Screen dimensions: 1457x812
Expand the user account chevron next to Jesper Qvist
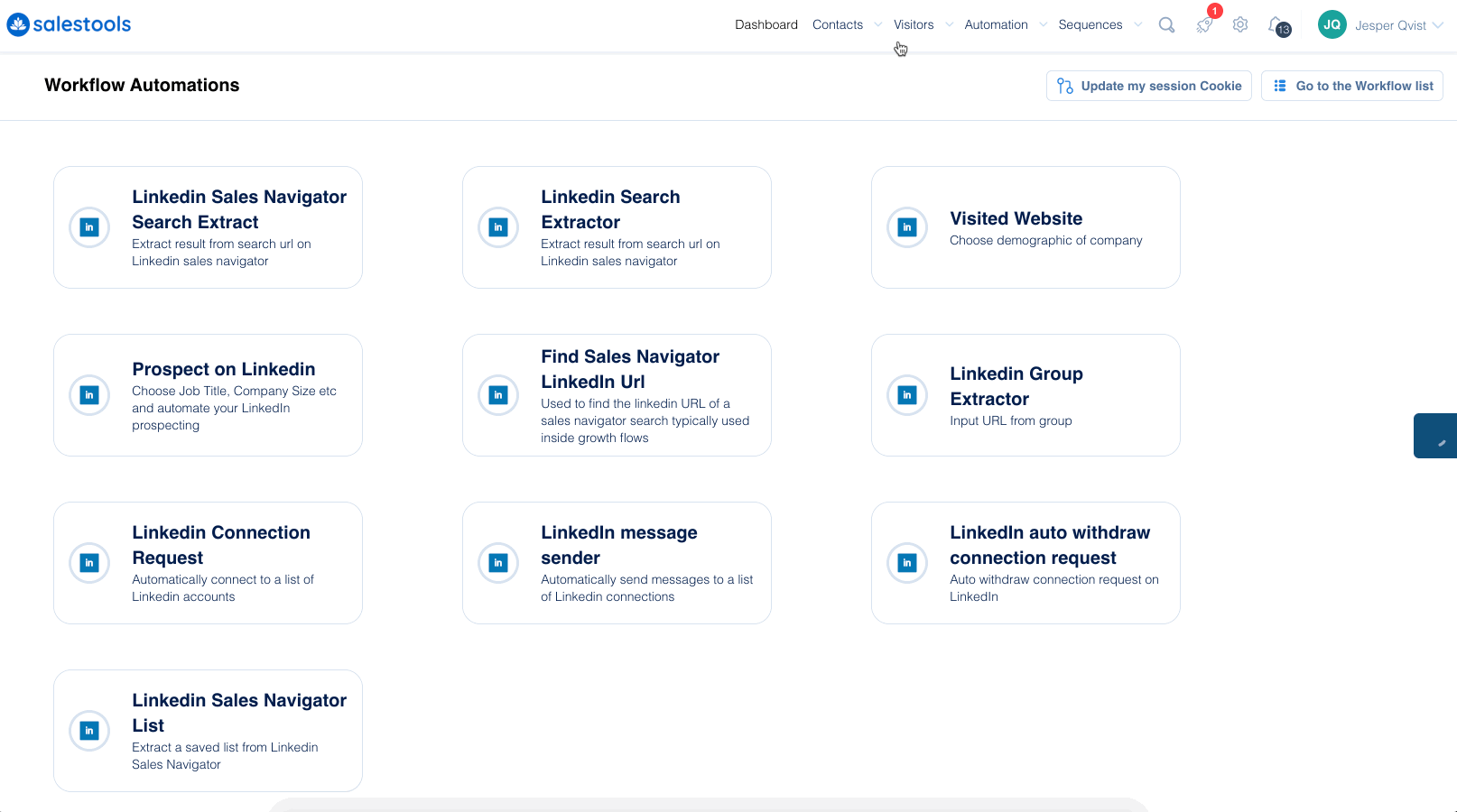tap(1437, 25)
